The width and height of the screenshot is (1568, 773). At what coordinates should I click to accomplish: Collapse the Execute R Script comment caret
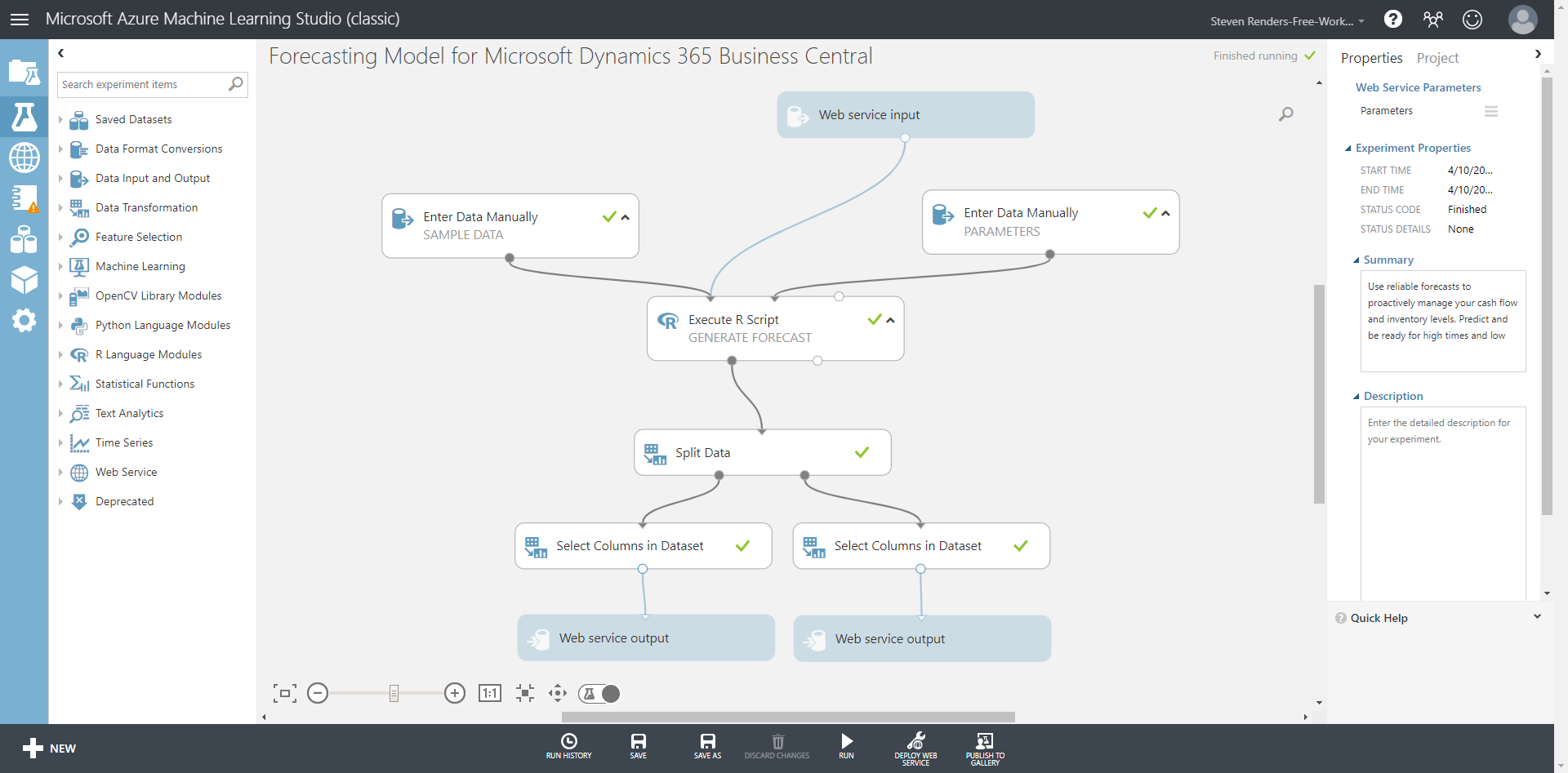[x=891, y=320]
